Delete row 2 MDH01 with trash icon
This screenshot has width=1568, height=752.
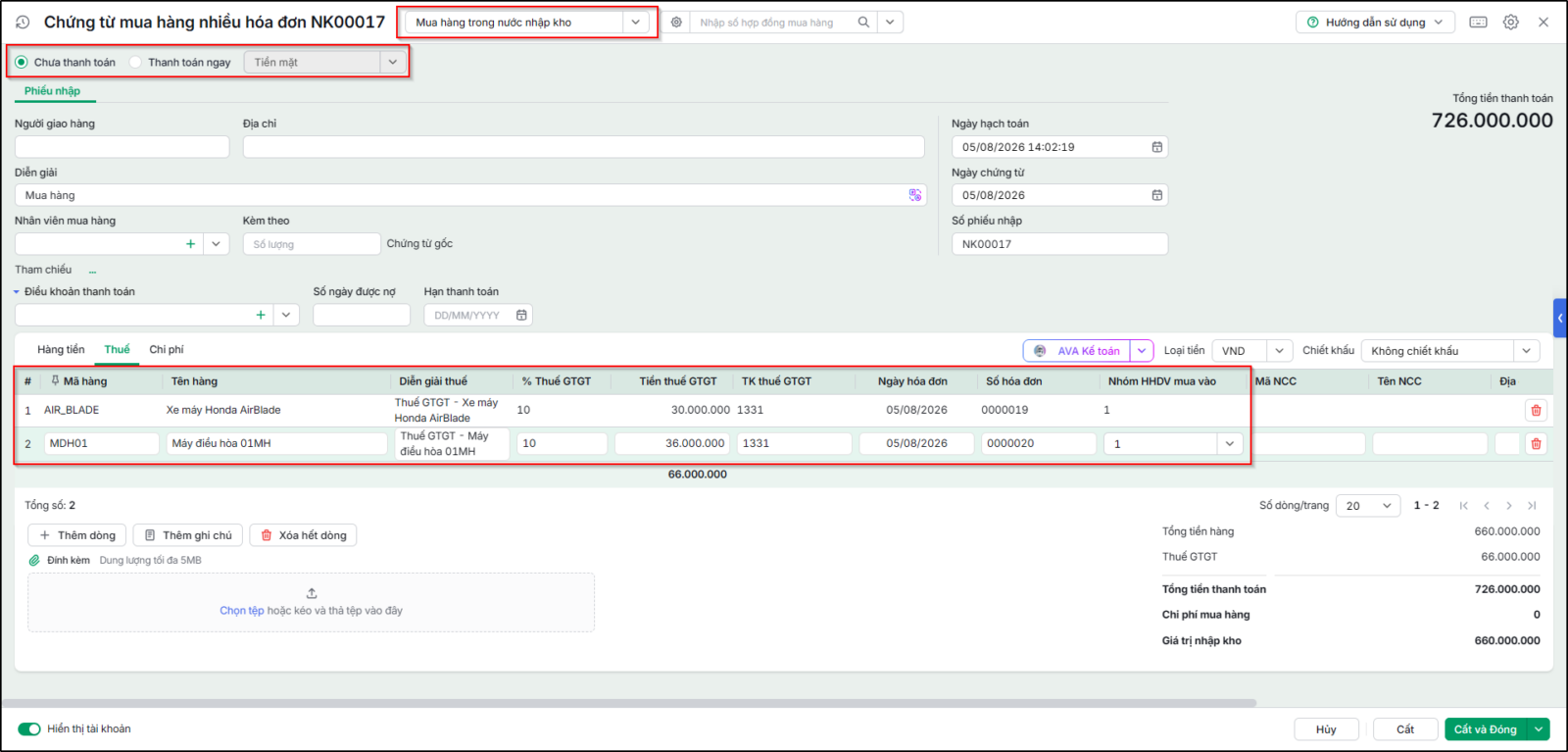tap(1536, 443)
